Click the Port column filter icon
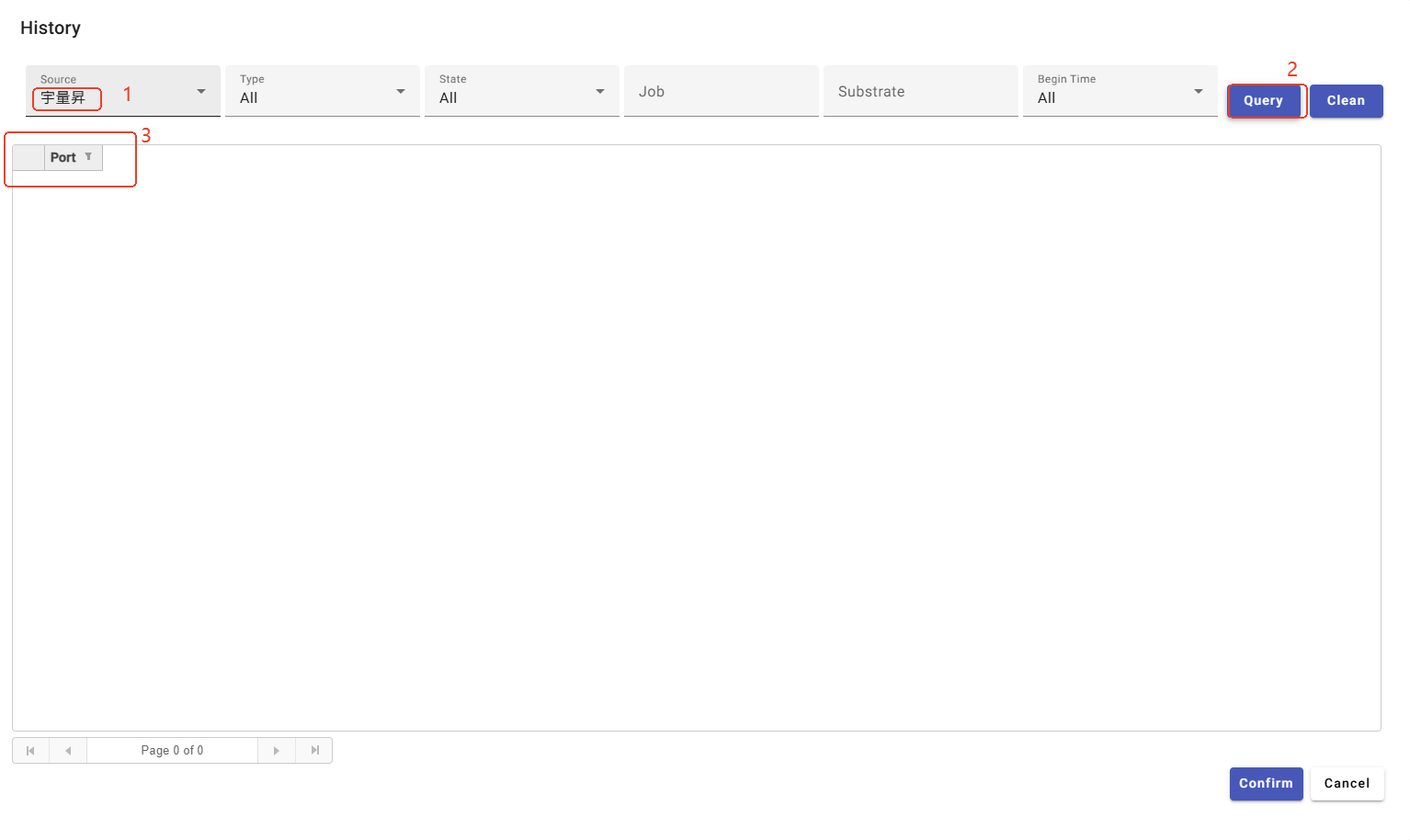This screenshot has width=1410, height=840. pos(88,157)
